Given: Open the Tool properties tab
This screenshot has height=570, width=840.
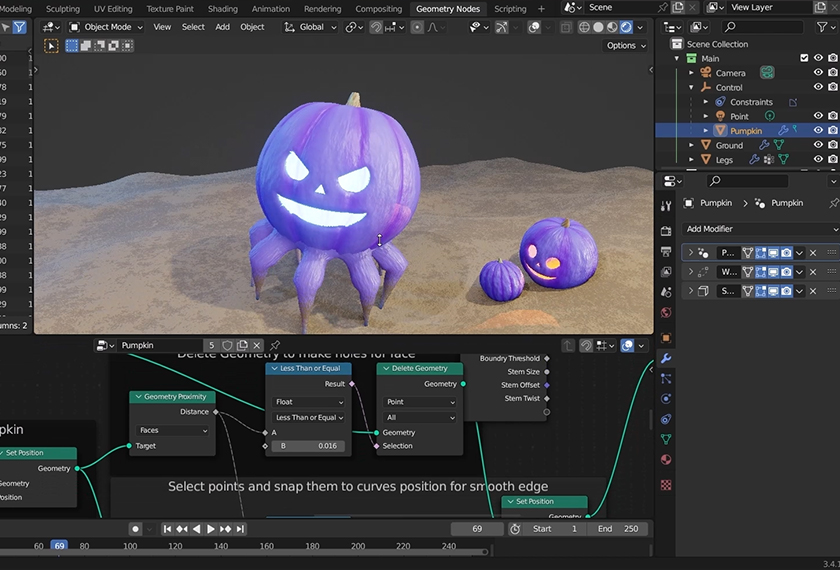Looking at the screenshot, I should click(666, 205).
